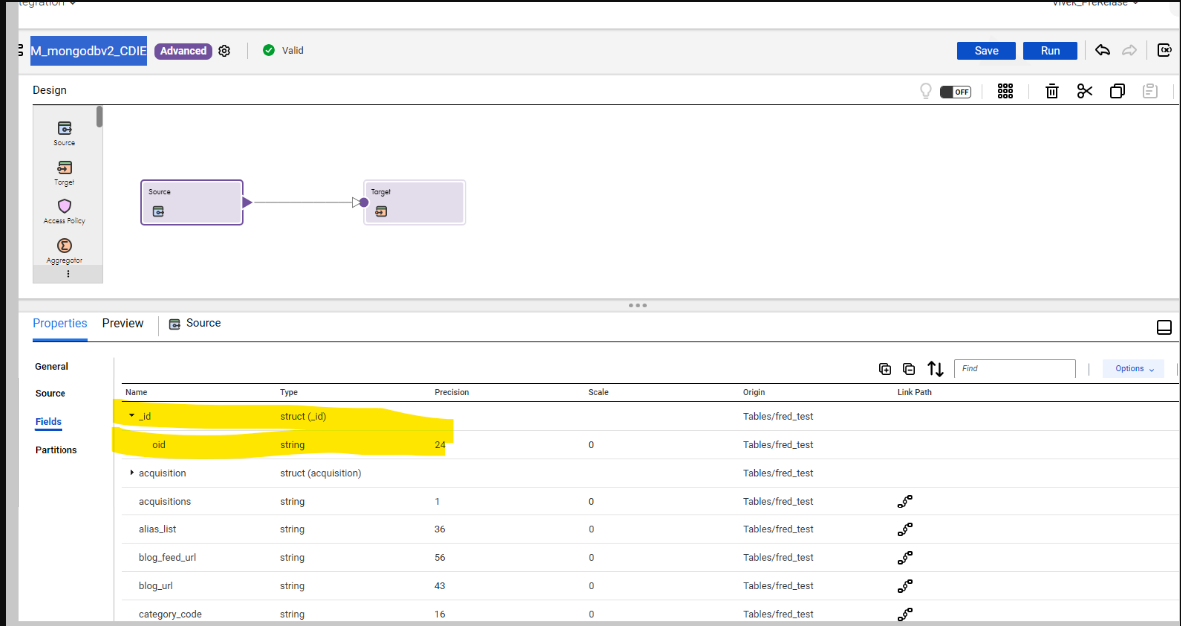Click the Precision column header

(x=452, y=392)
